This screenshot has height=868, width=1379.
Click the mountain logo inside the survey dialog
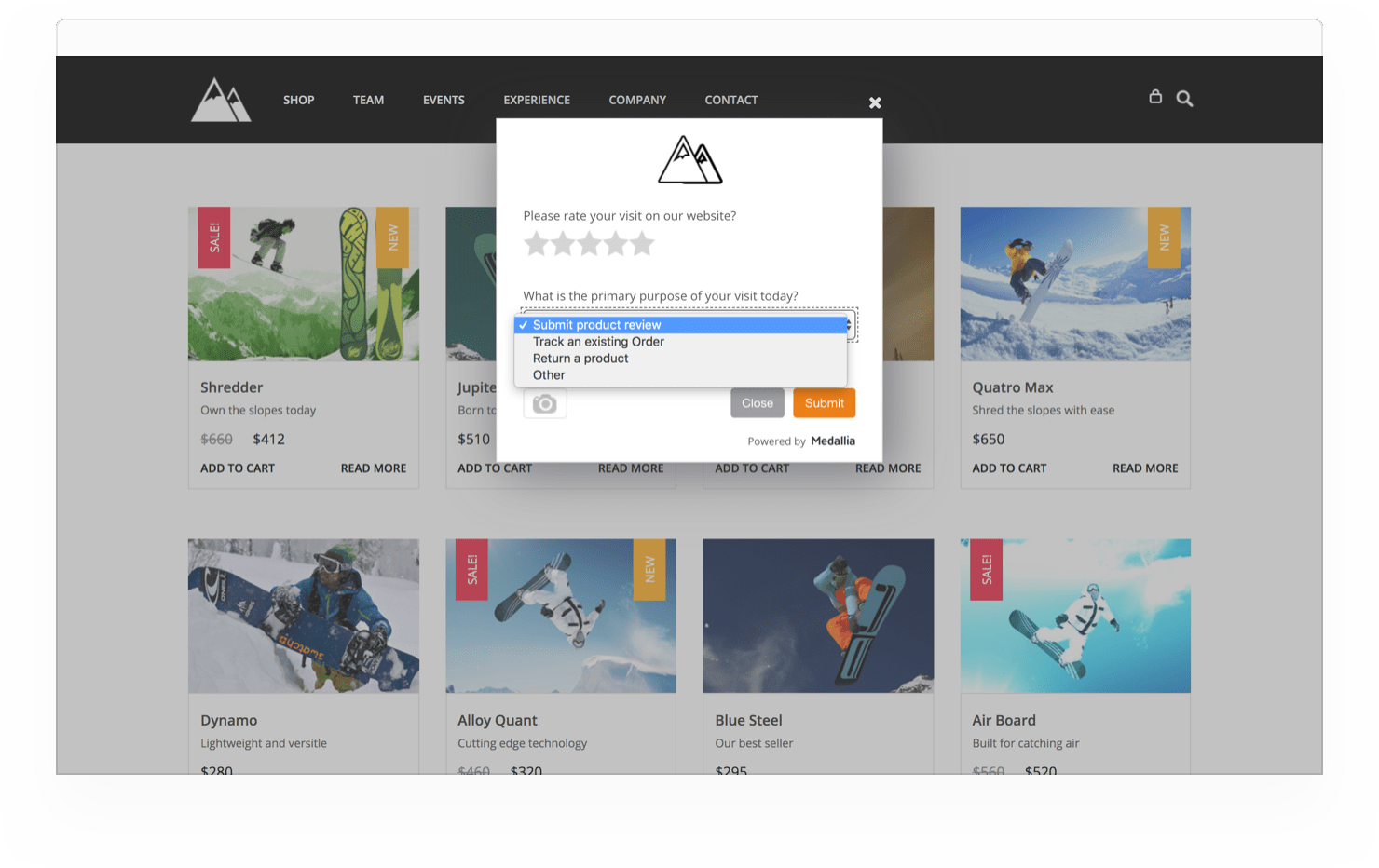[x=689, y=160]
